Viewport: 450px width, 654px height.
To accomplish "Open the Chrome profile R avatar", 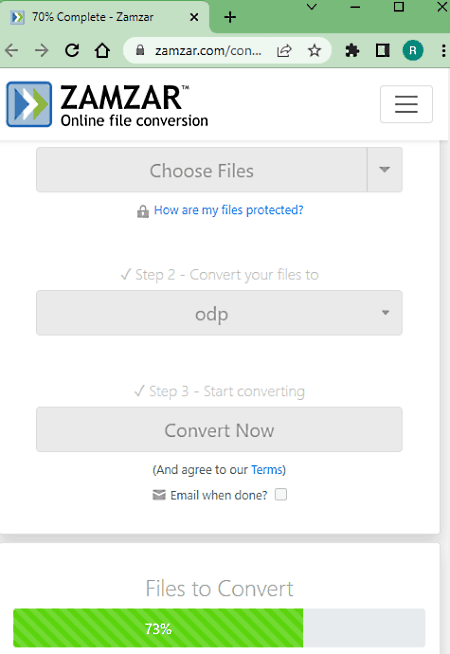I will (x=413, y=50).
